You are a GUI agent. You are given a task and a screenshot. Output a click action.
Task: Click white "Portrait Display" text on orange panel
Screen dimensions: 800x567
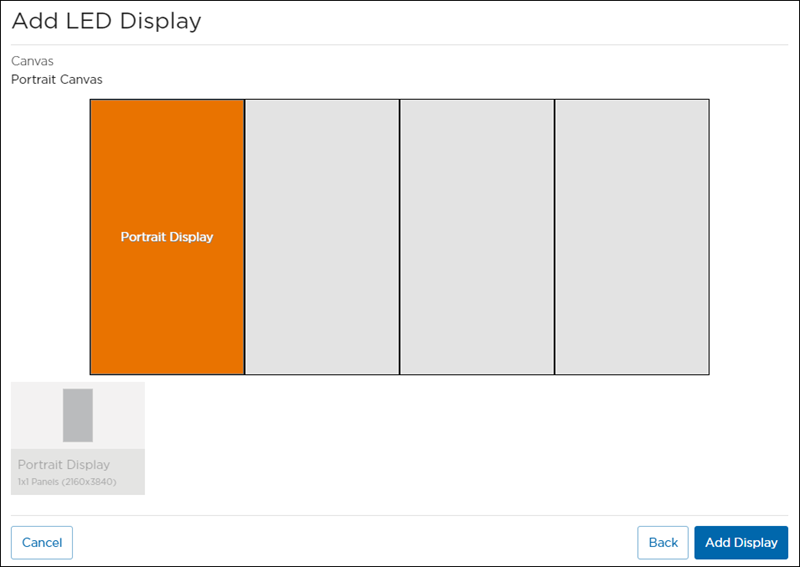coord(167,237)
